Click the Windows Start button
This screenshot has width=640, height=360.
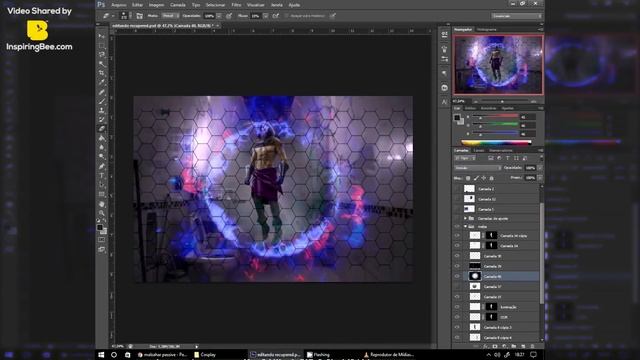click(101, 355)
